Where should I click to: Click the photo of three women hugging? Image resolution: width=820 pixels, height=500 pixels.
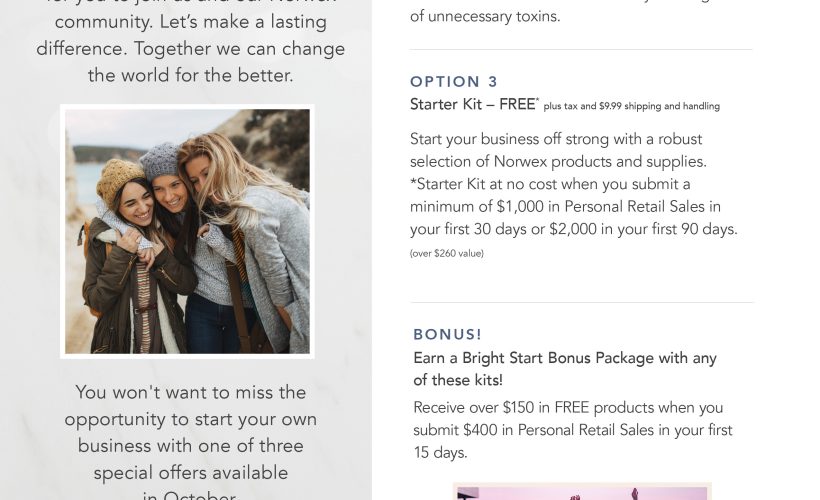click(187, 231)
